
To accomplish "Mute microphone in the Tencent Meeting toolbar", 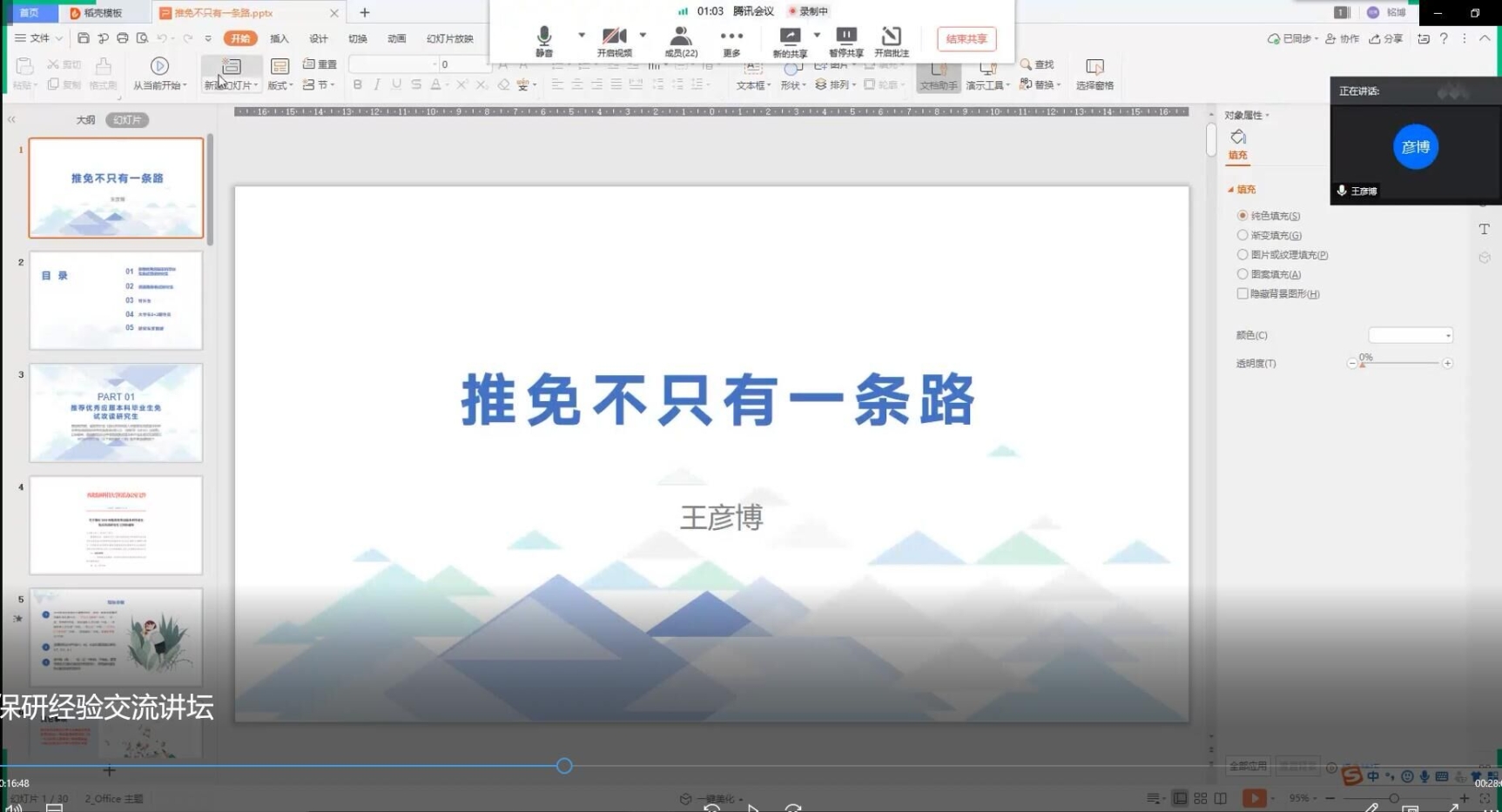I will tap(544, 41).
